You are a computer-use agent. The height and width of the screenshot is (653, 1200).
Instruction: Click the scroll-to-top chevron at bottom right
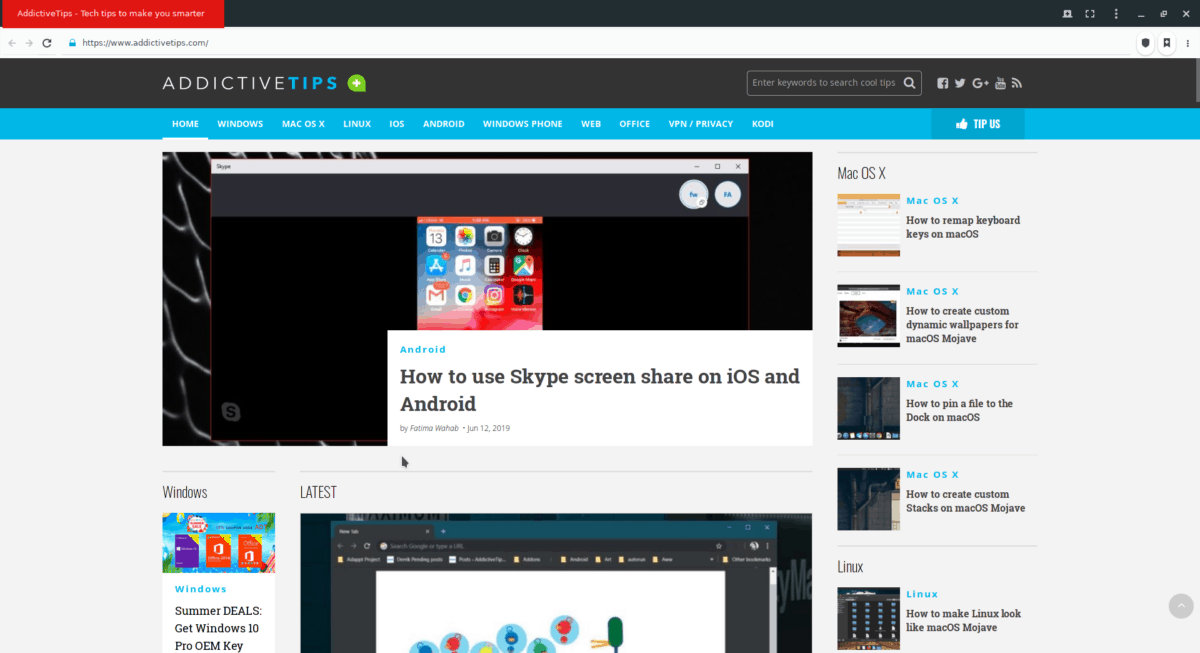point(1180,606)
